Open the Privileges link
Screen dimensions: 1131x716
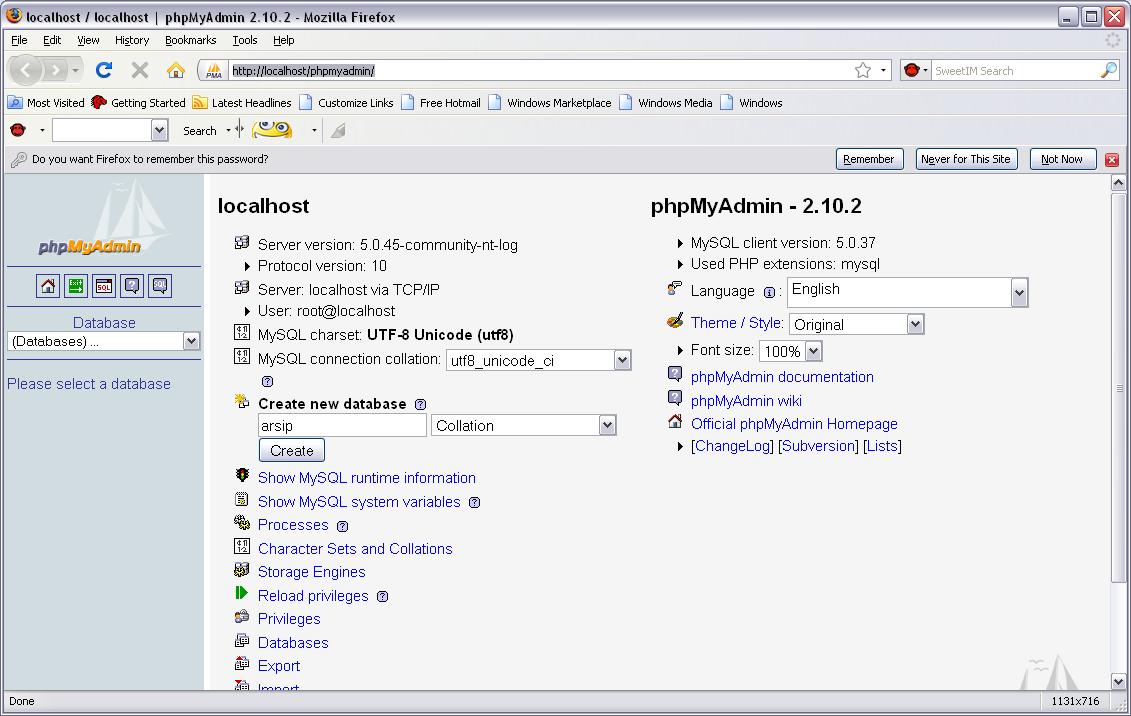click(x=289, y=619)
